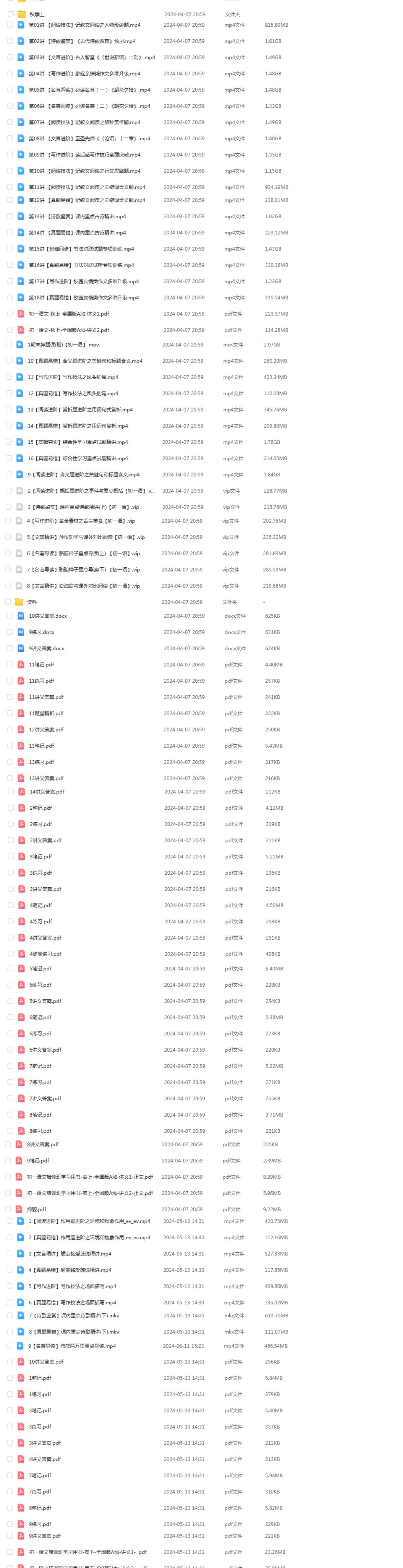Open 12讲义答案.pdf file name
The image size is (403, 1568).
click(x=46, y=730)
